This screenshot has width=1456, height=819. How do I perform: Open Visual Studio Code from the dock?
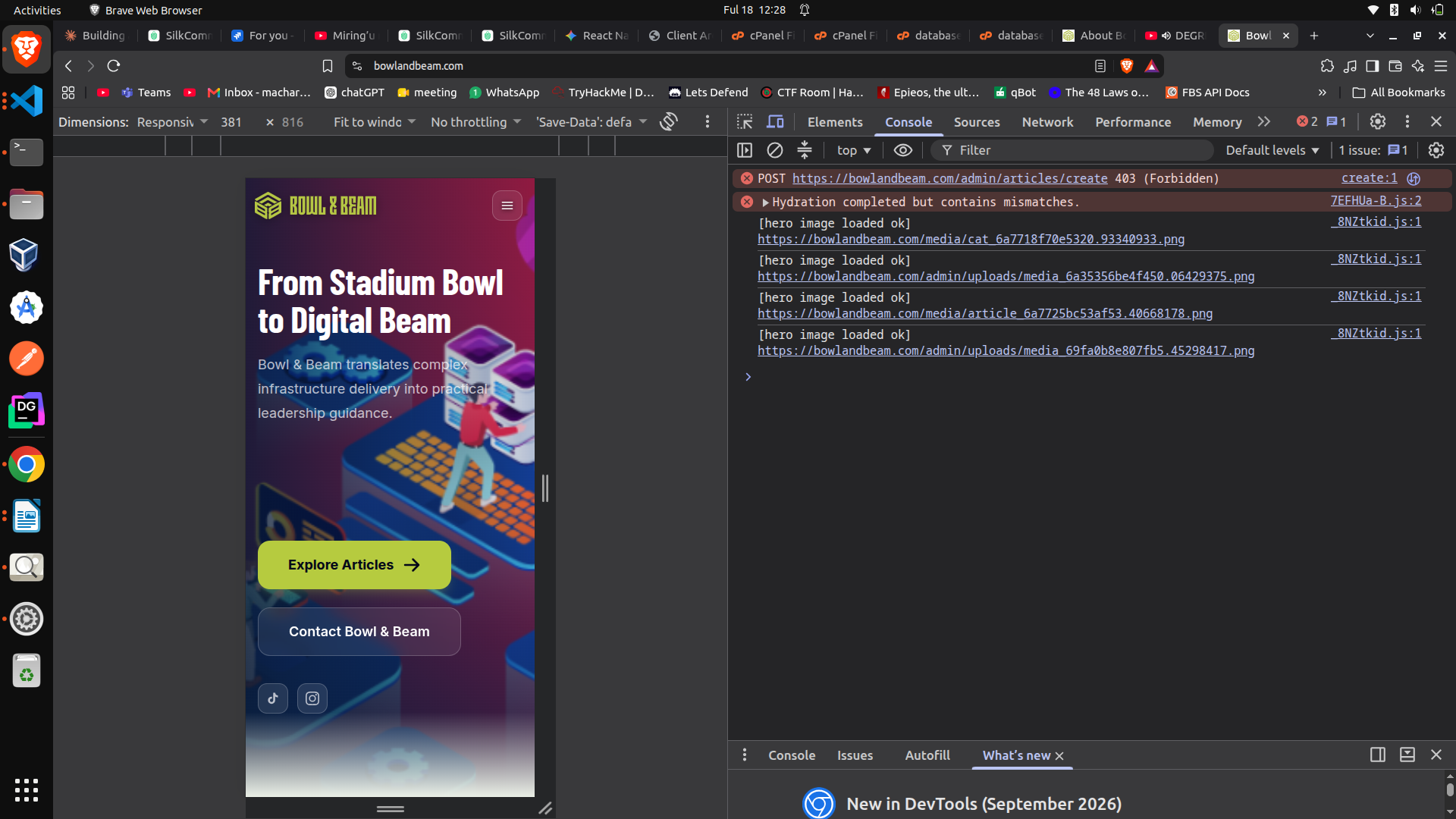(27, 100)
